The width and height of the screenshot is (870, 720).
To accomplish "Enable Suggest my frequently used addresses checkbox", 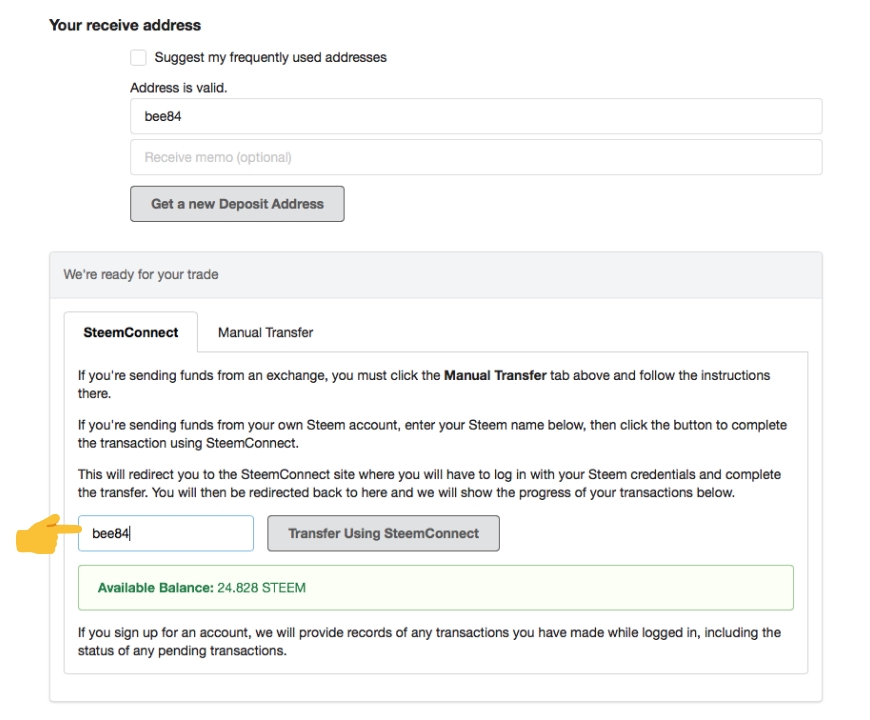I will (138, 58).
